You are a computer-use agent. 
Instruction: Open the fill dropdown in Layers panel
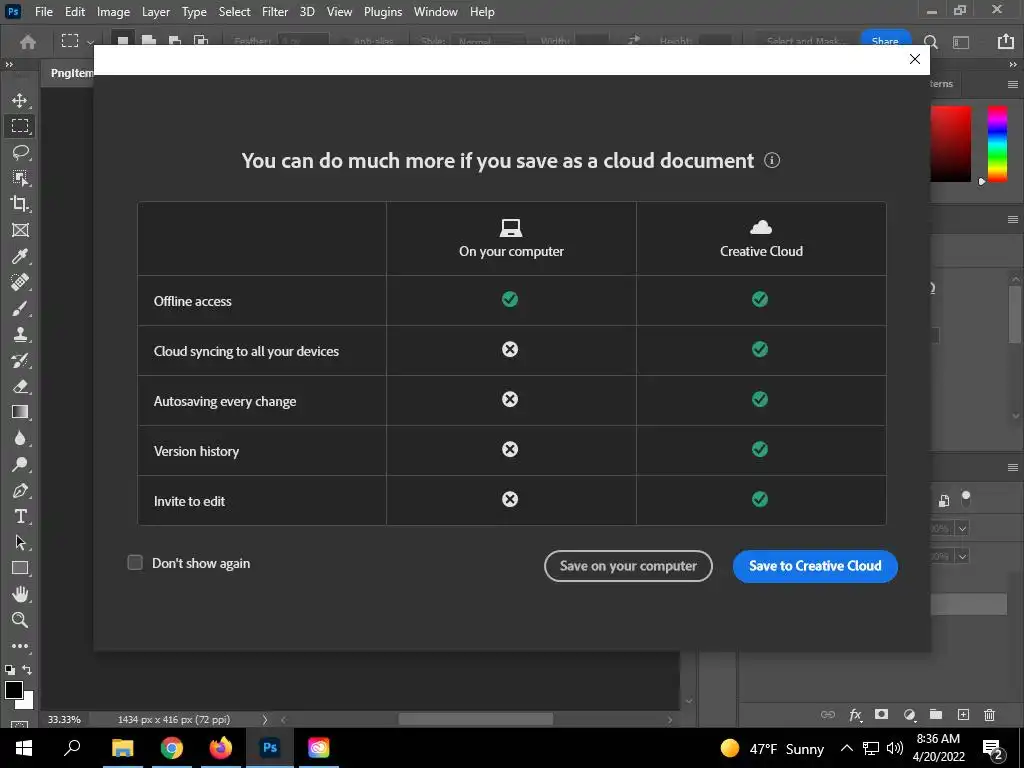pyautogui.click(x=962, y=556)
